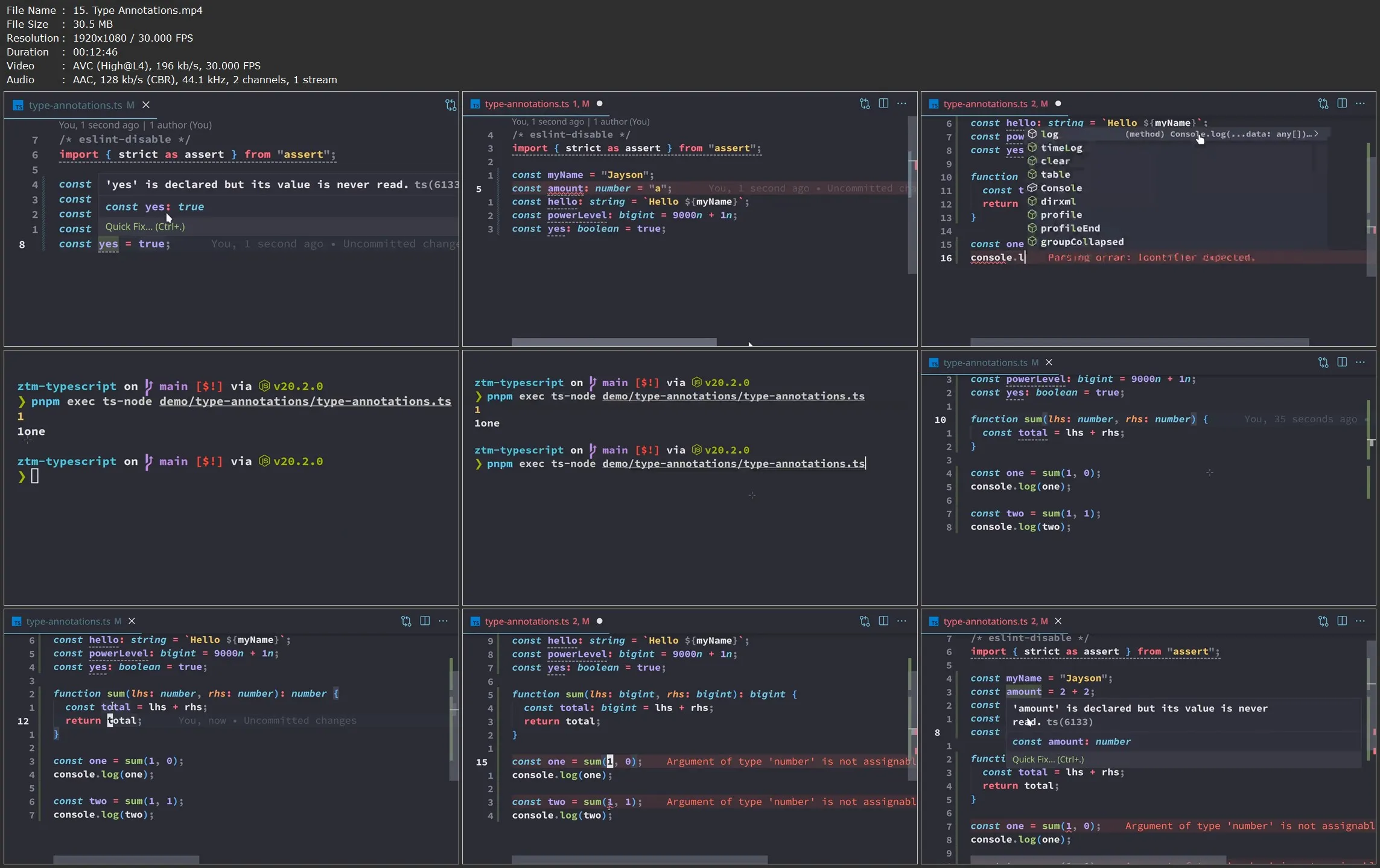Click the method icon beside timeLog suggestion

click(x=1032, y=148)
